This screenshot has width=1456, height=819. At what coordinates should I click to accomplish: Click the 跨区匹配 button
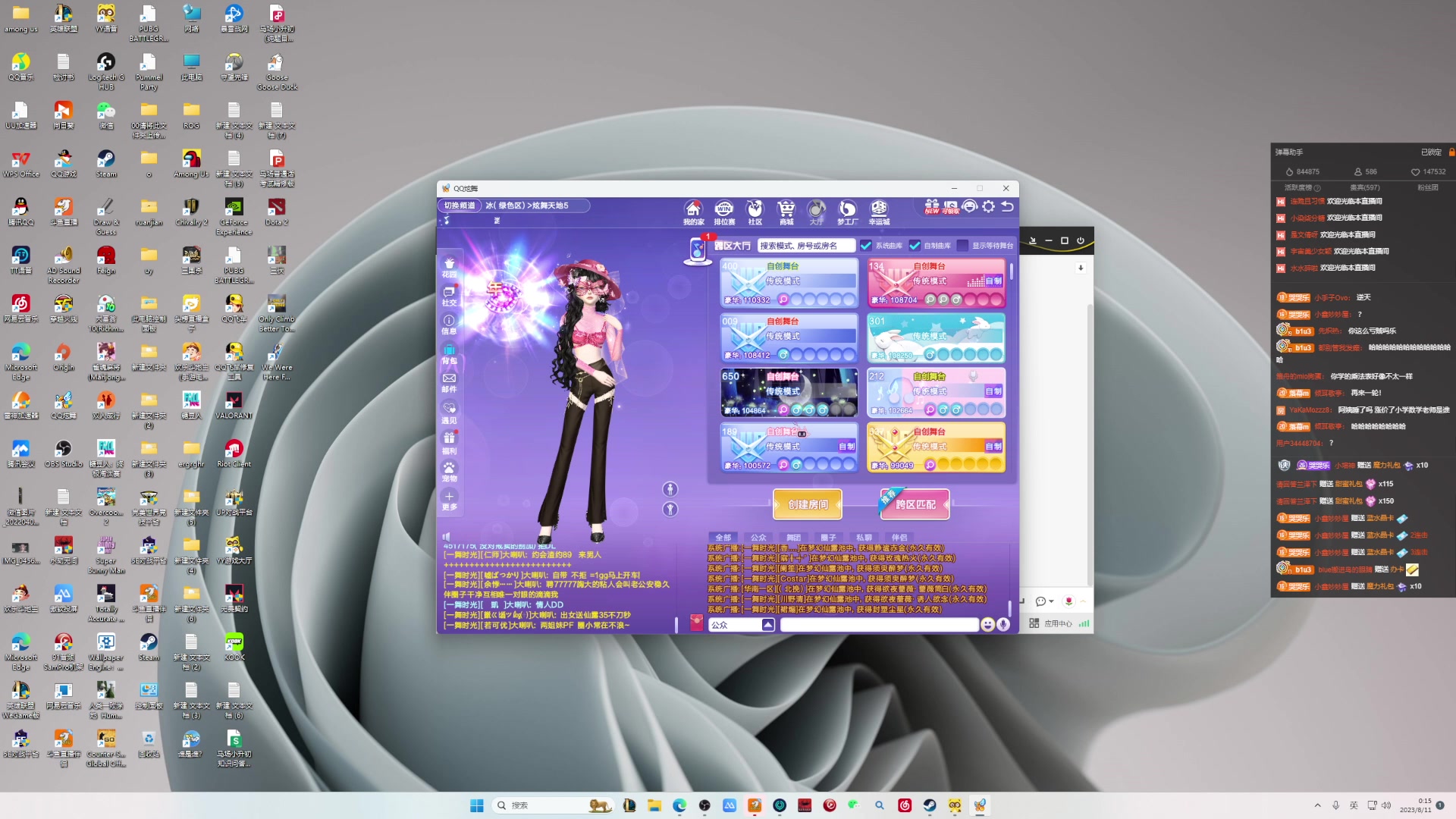915,504
